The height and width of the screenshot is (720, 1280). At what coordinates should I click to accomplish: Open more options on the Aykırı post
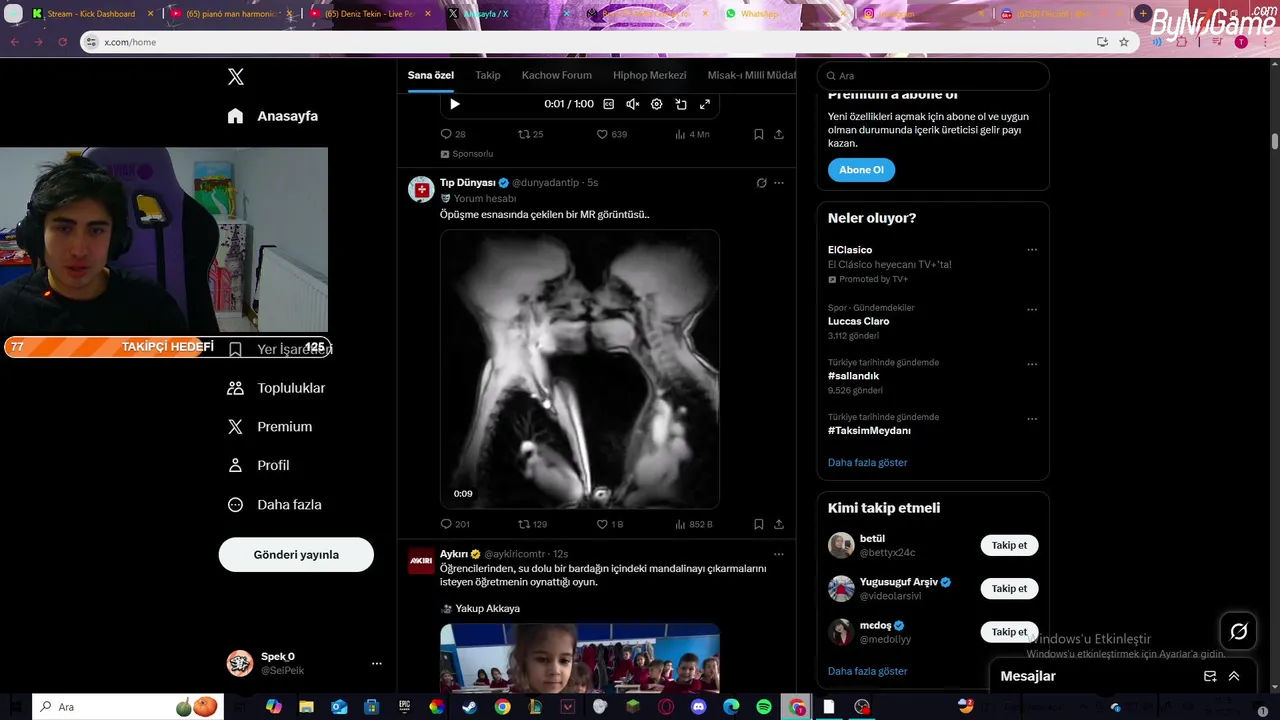(x=779, y=554)
